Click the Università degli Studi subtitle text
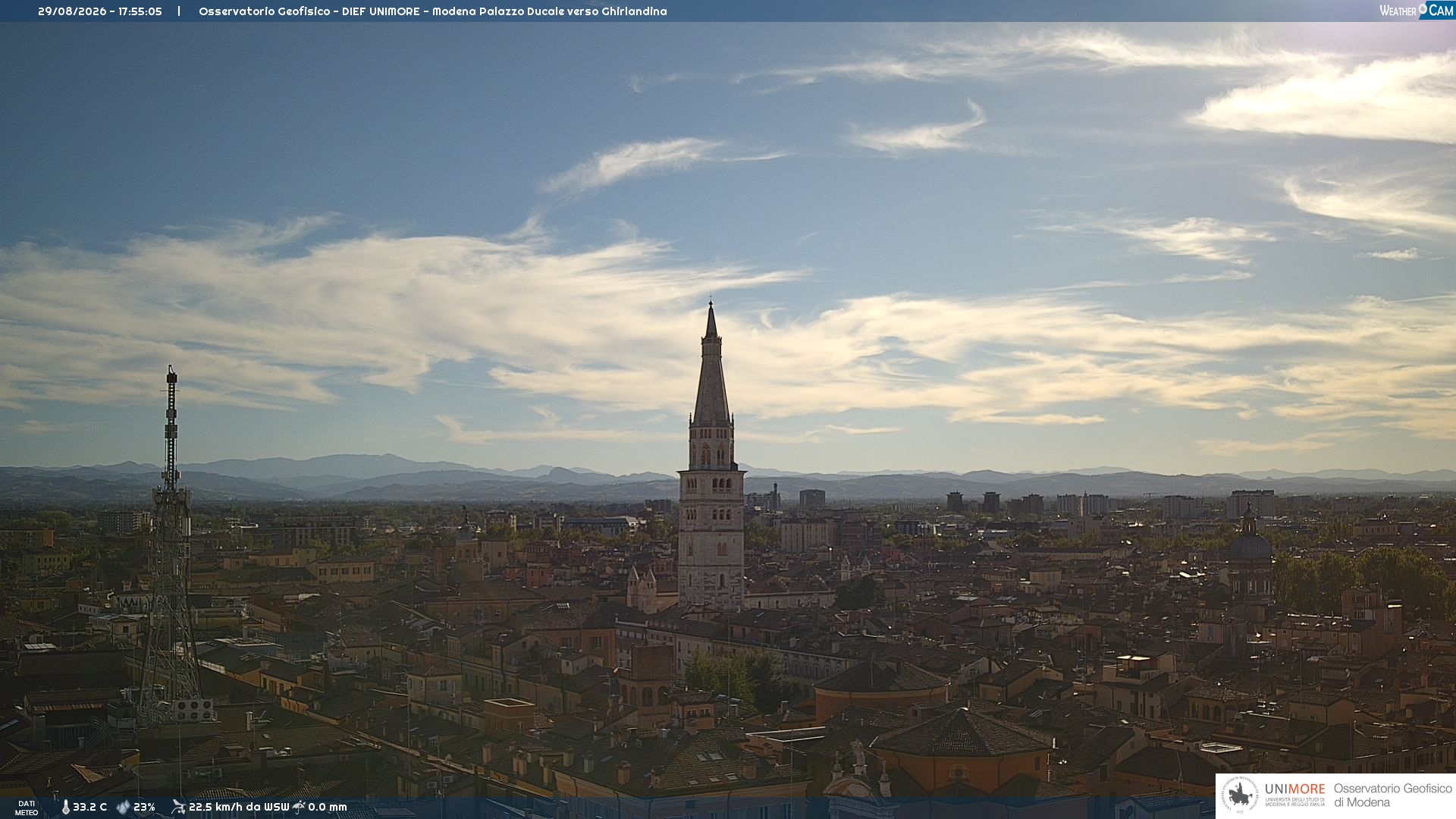 (x=1295, y=802)
